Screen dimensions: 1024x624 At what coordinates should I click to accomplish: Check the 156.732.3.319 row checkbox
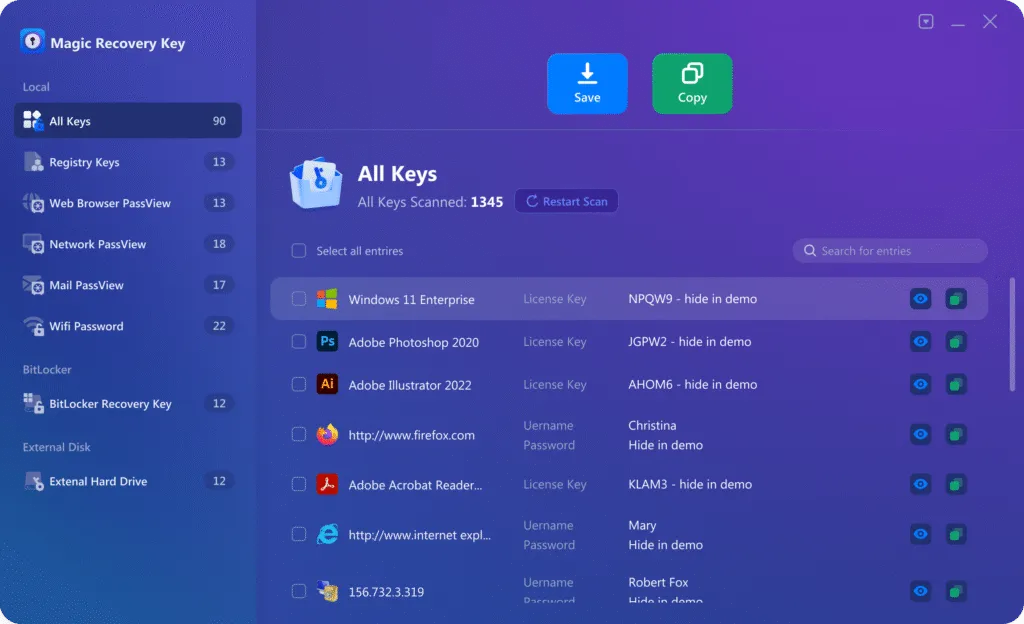pos(298,591)
